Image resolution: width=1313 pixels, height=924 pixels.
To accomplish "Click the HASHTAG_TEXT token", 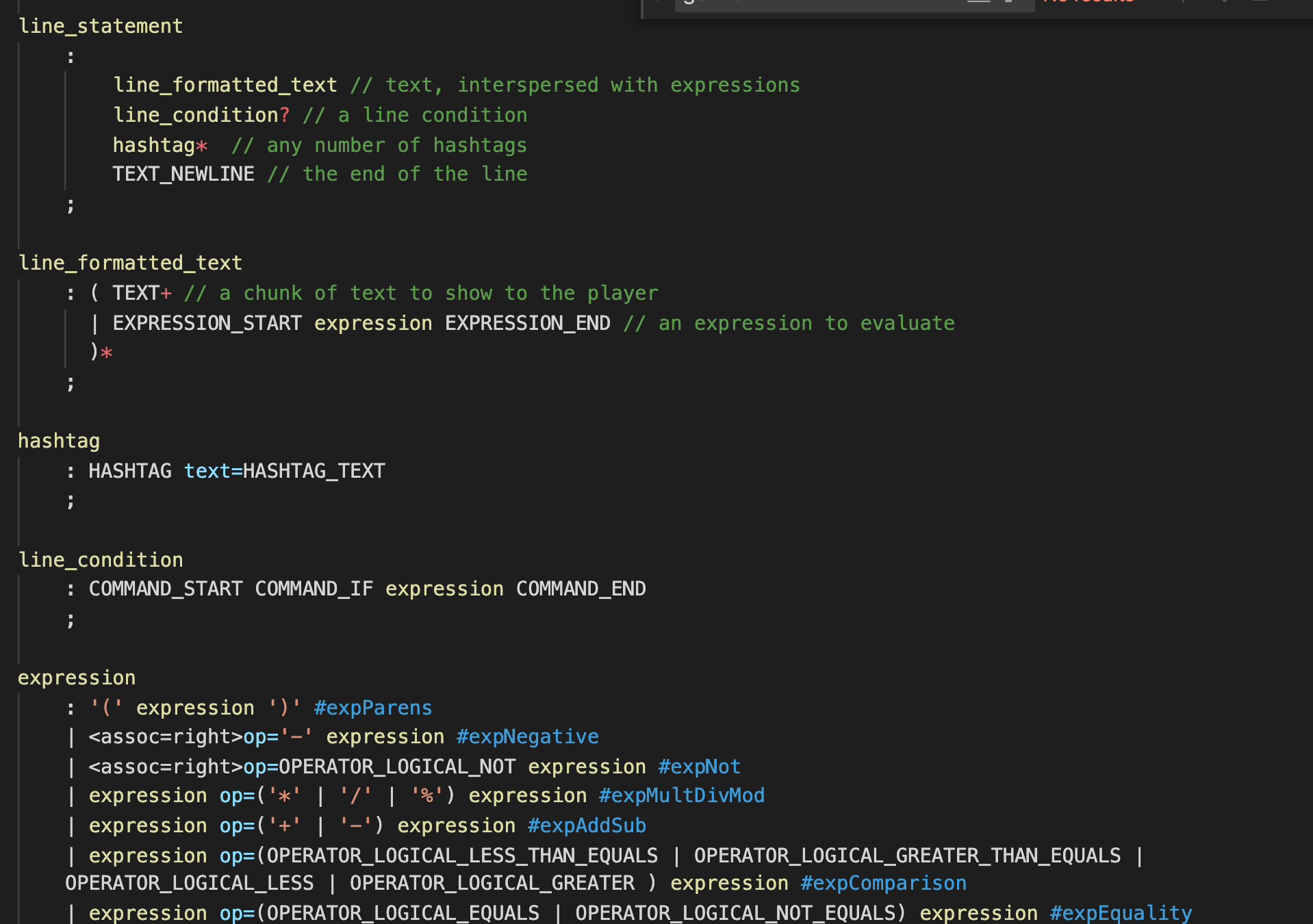I will coord(314,470).
